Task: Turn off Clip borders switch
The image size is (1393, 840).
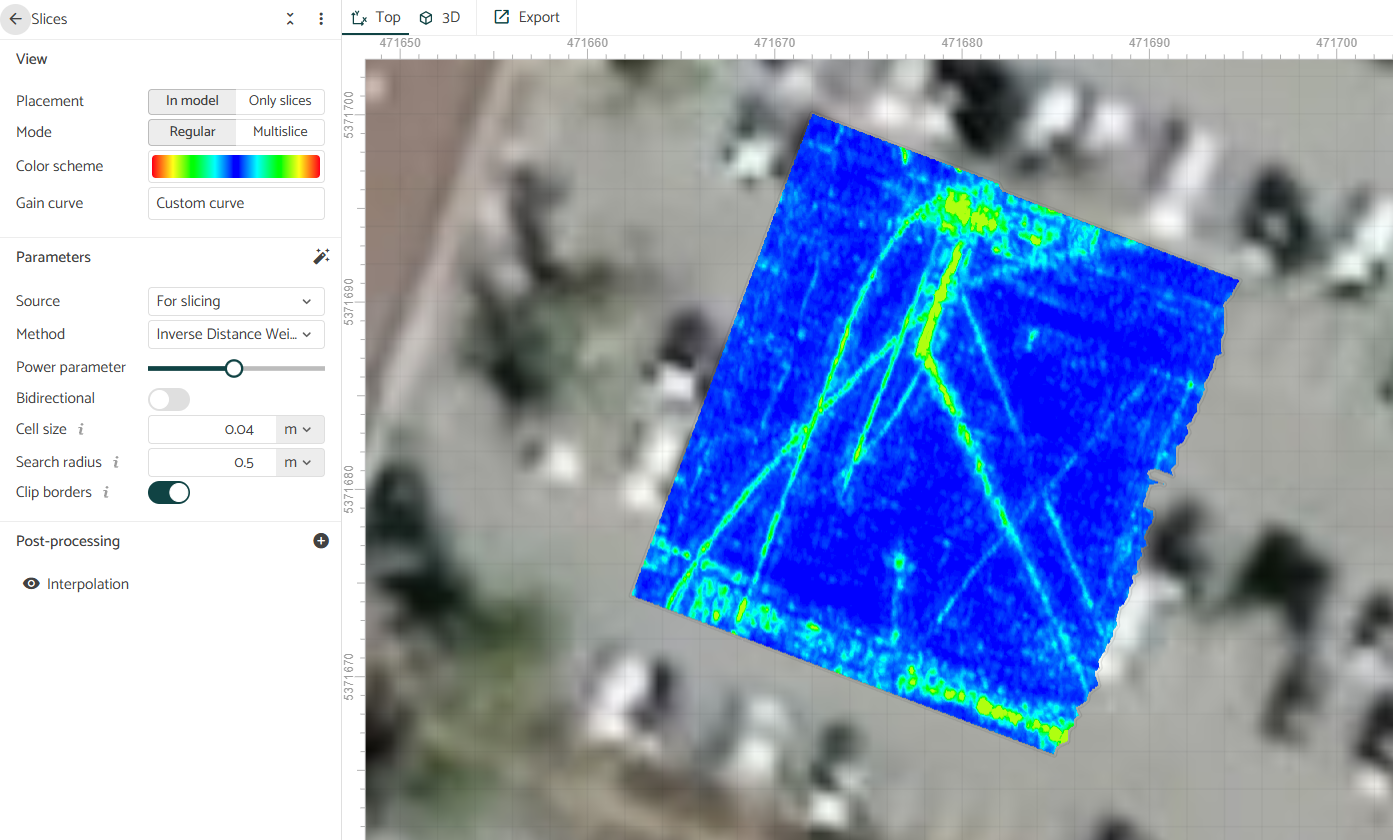Action: click(169, 492)
